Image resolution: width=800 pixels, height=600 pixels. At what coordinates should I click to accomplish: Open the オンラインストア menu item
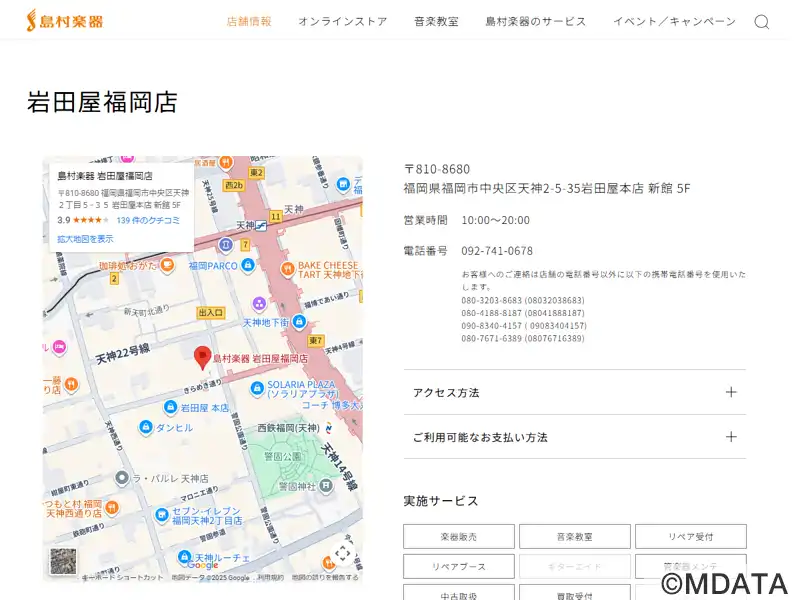[342, 21]
